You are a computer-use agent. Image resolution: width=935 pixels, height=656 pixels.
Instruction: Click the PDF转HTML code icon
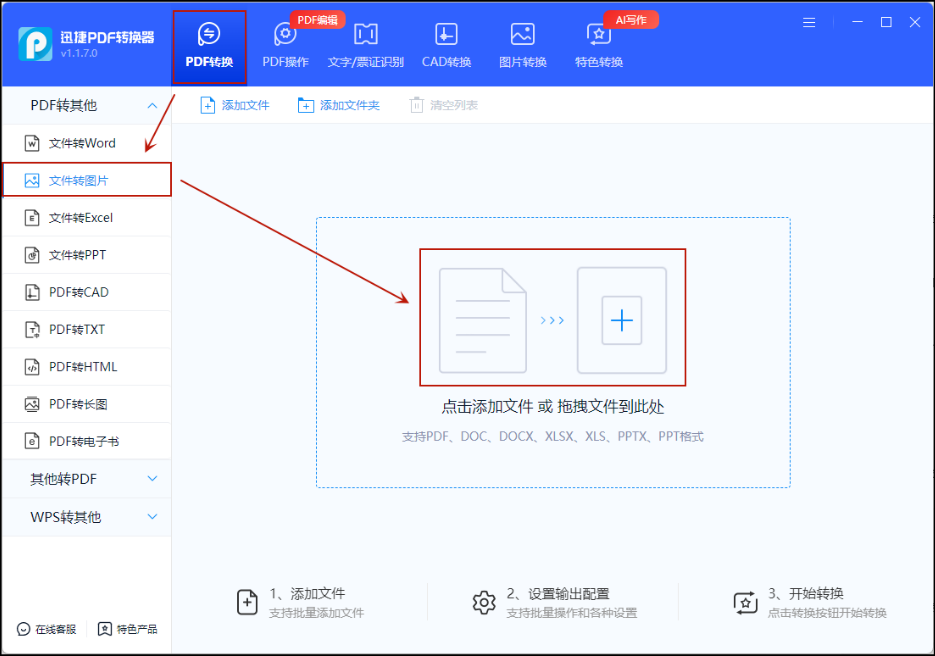tap(32, 367)
